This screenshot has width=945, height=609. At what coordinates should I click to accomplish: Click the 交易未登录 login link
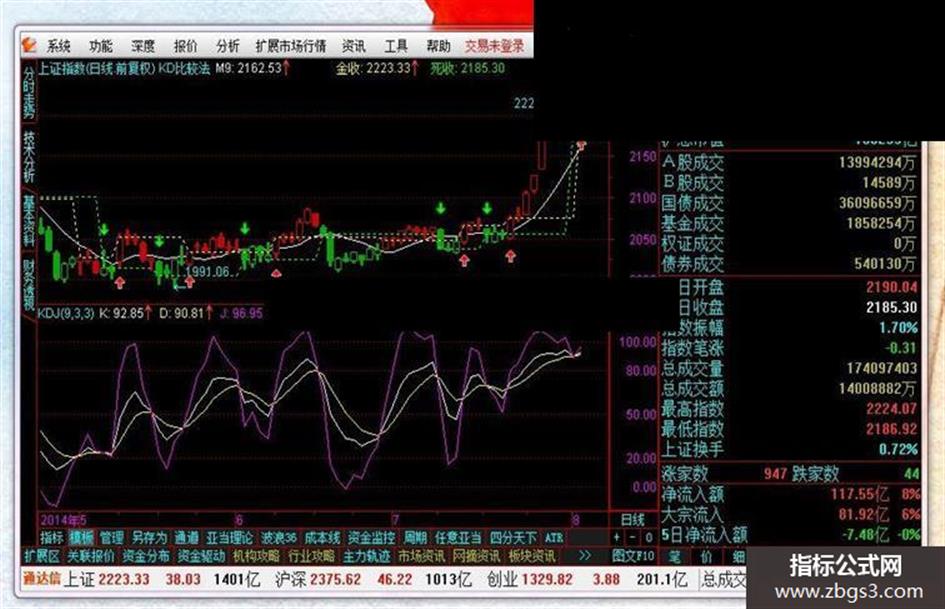click(495, 46)
